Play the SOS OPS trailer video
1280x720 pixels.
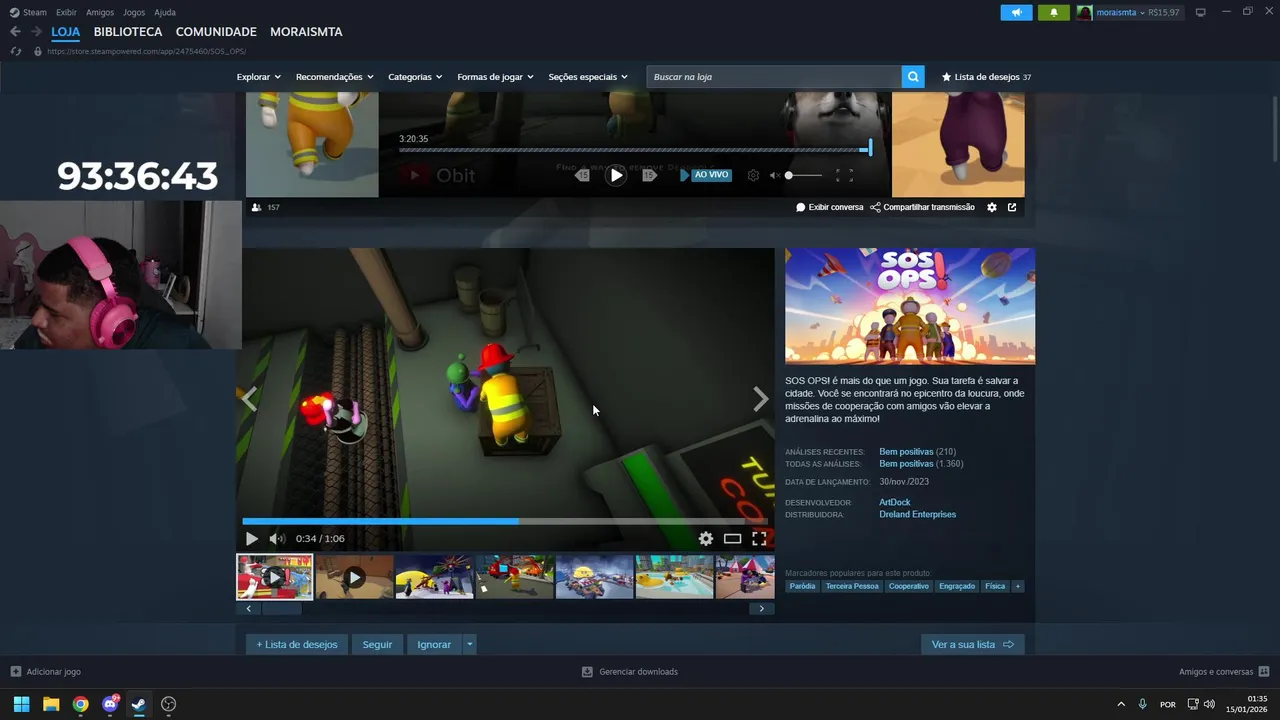251,539
